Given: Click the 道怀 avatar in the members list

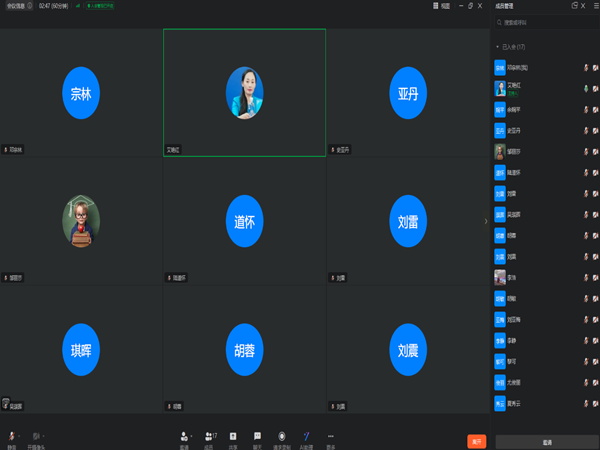Looking at the screenshot, I should 500,173.
